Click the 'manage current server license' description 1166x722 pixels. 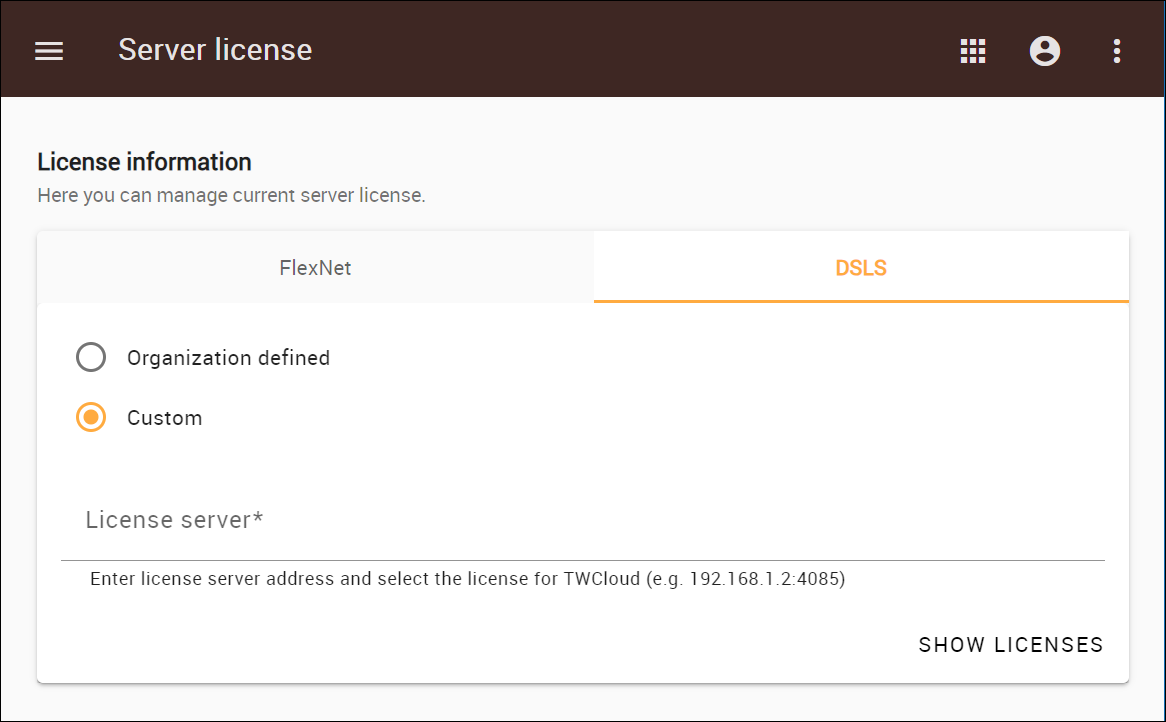click(231, 195)
